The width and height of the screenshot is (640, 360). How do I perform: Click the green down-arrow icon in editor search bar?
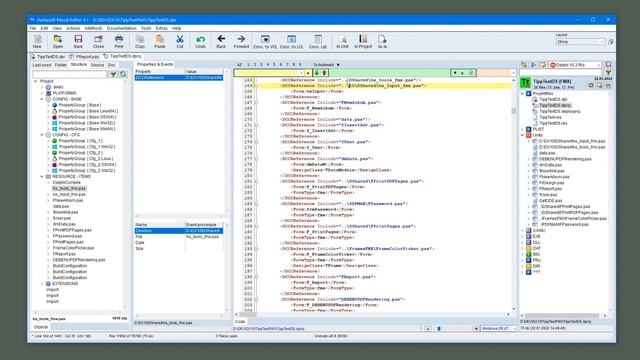tap(316, 73)
